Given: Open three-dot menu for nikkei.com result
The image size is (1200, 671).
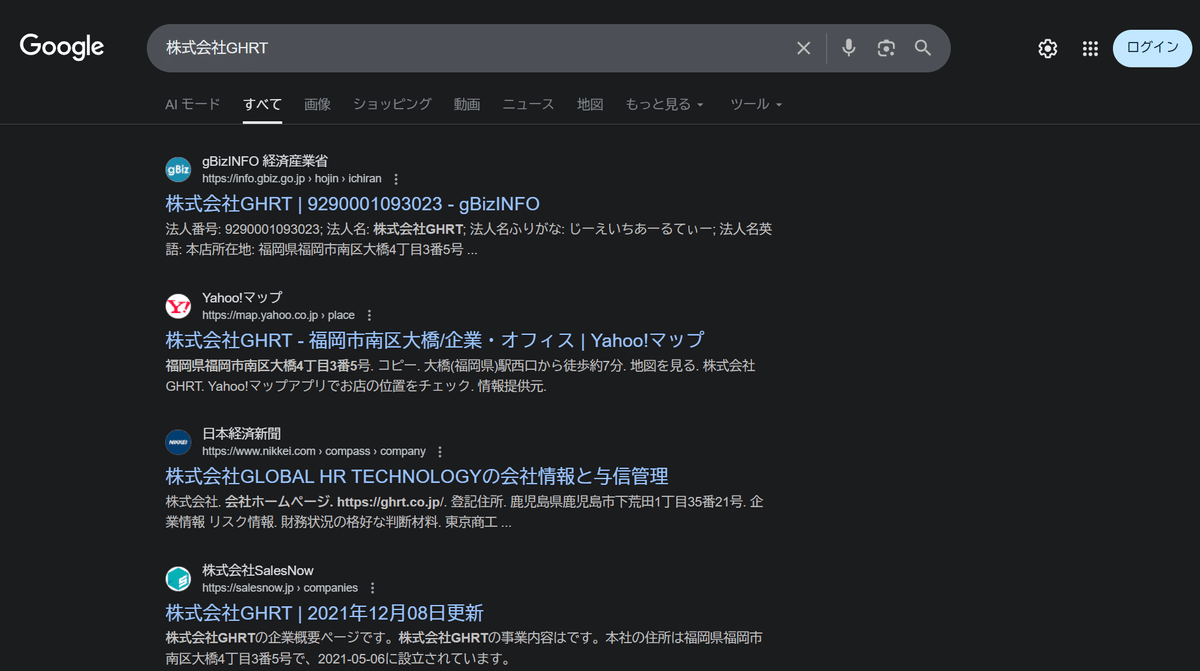Looking at the screenshot, I should [440, 452].
